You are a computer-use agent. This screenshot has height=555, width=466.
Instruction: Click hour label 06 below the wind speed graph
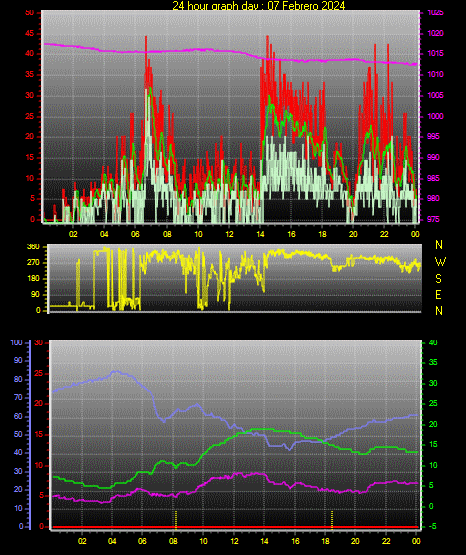coord(135,234)
